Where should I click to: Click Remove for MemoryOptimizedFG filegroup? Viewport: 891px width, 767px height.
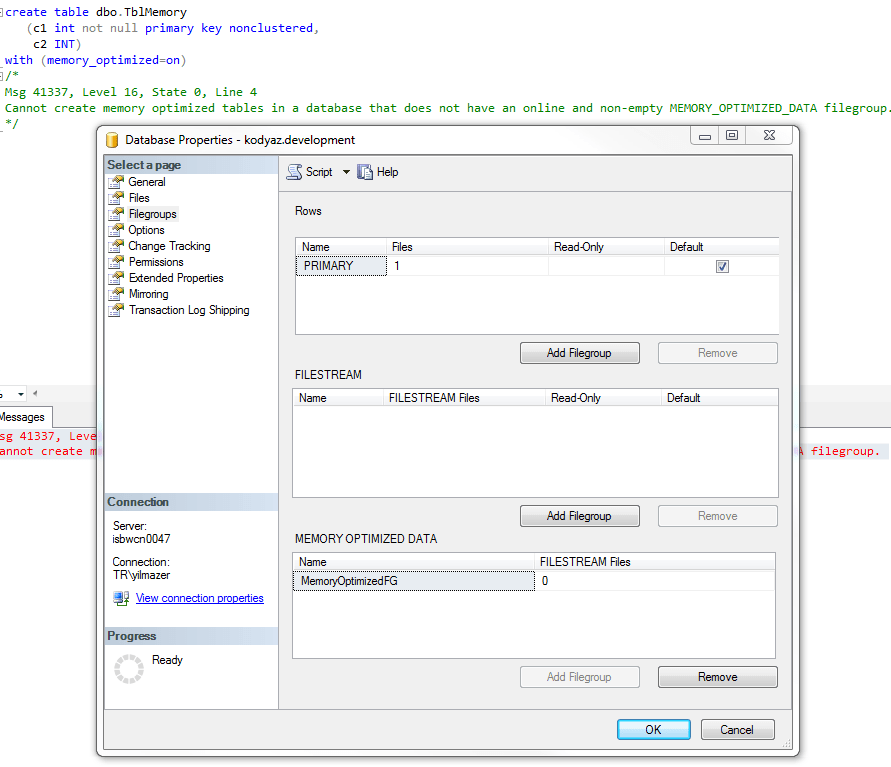[x=717, y=676]
